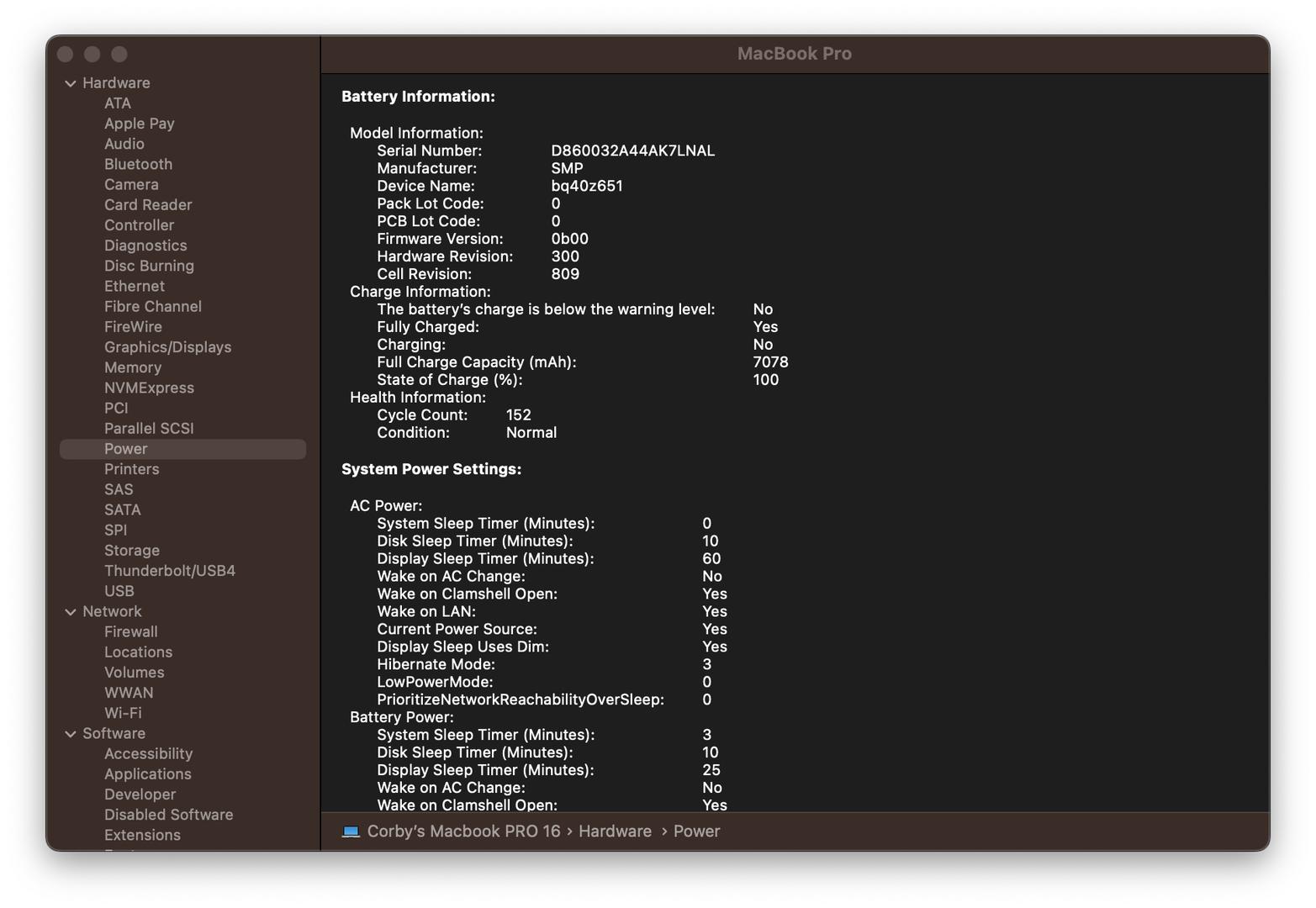Select Memory in the sidebar
This screenshot has height=908, width=1316.
[x=133, y=367]
